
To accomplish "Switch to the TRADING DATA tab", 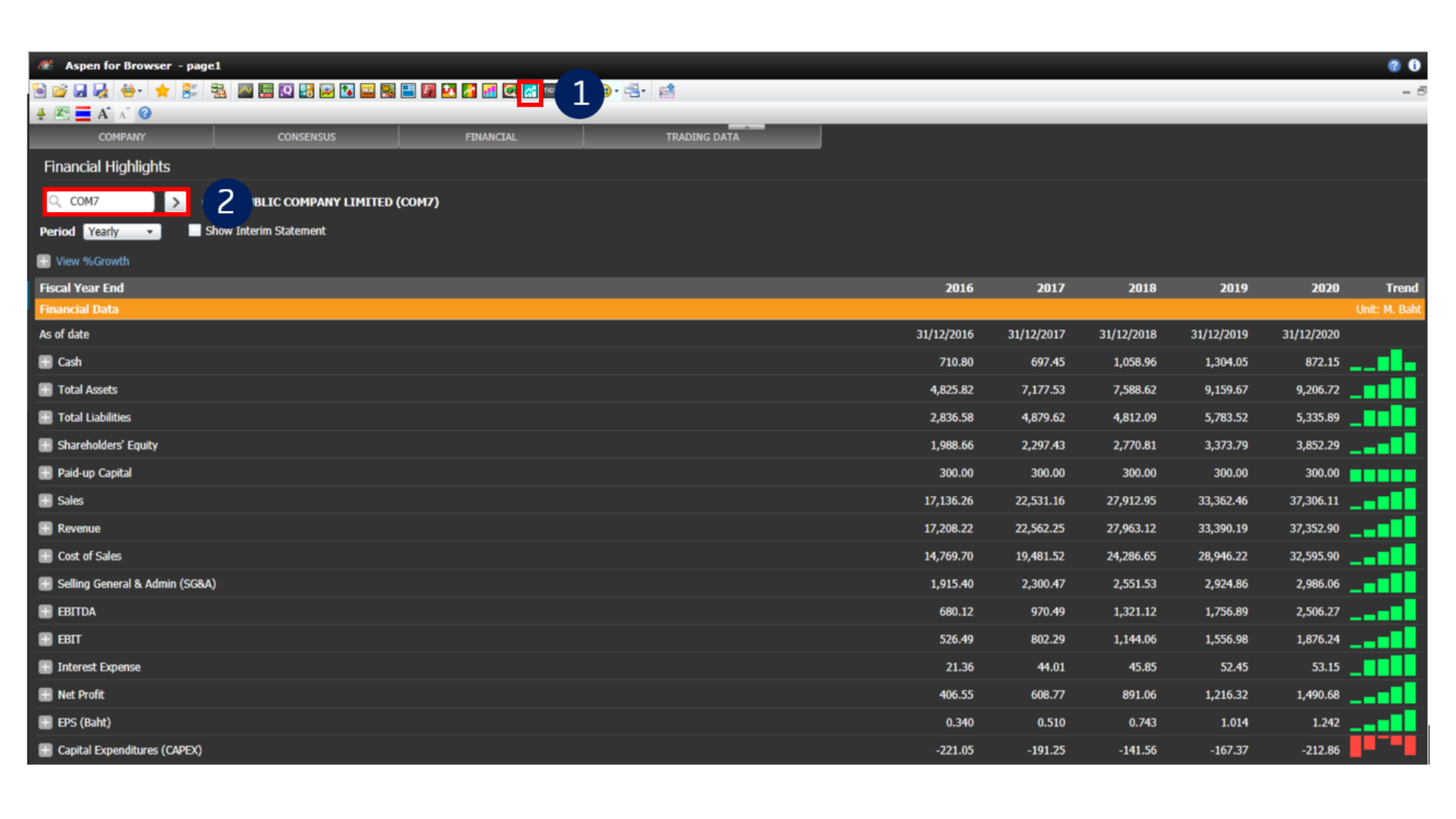I will point(702,137).
